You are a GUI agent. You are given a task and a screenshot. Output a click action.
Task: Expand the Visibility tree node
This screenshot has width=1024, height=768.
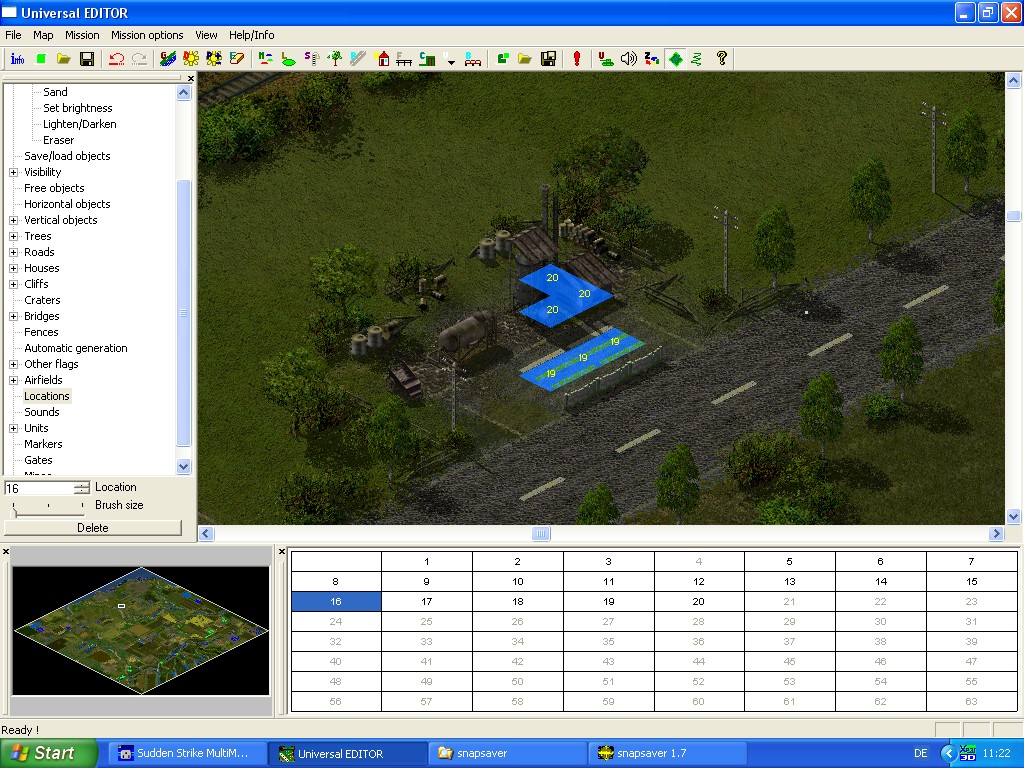point(13,172)
